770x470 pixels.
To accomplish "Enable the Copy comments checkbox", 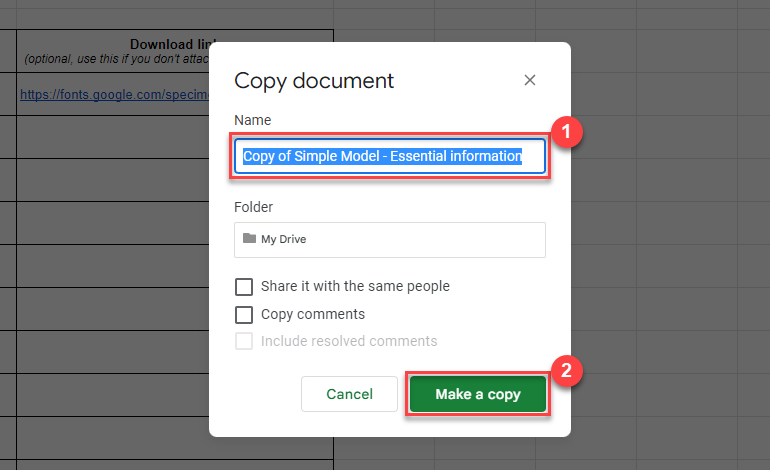I will 244,315.
